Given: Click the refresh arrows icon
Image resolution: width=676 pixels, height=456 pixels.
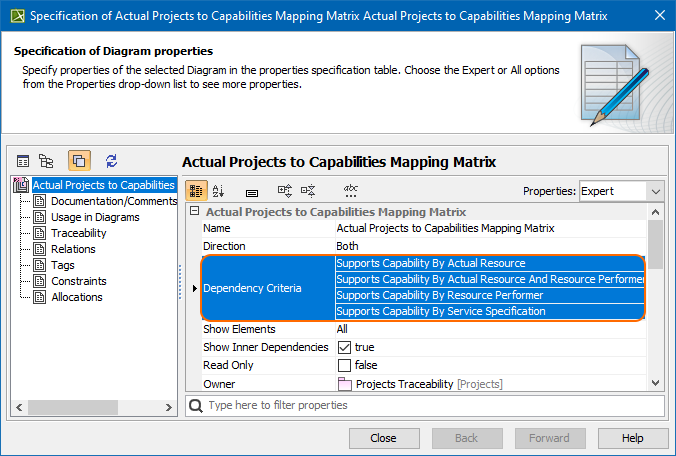Looking at the screenshot, I should pos(111,161).
